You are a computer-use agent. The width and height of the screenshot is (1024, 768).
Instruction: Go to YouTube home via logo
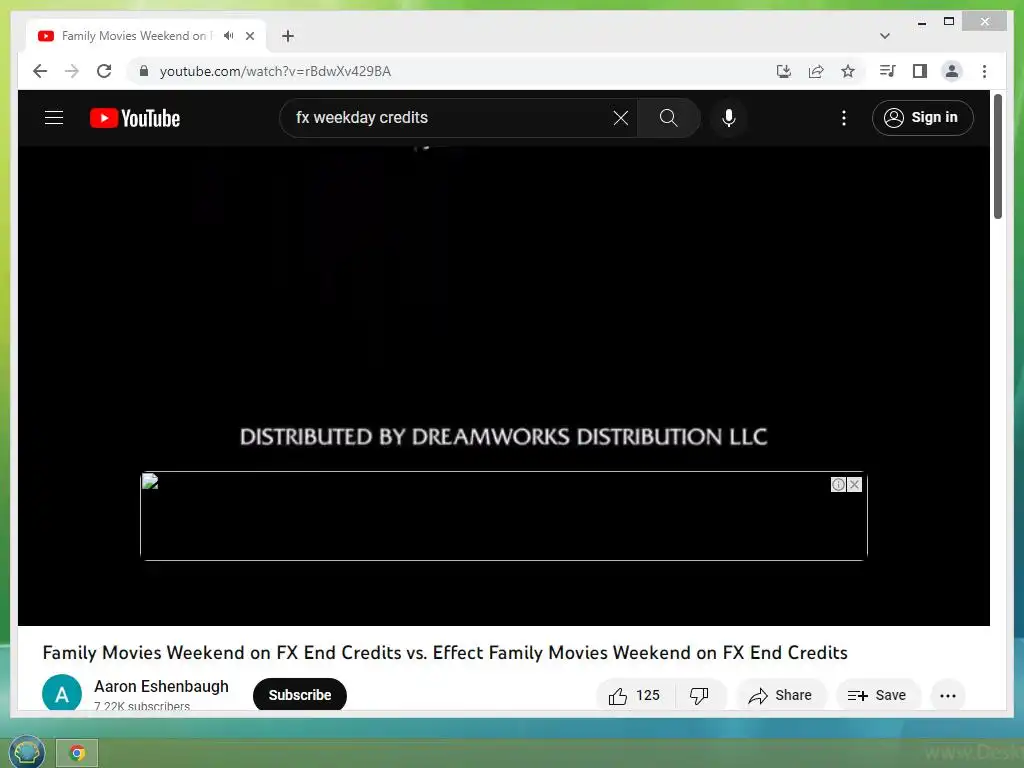[x=135, y=118]
